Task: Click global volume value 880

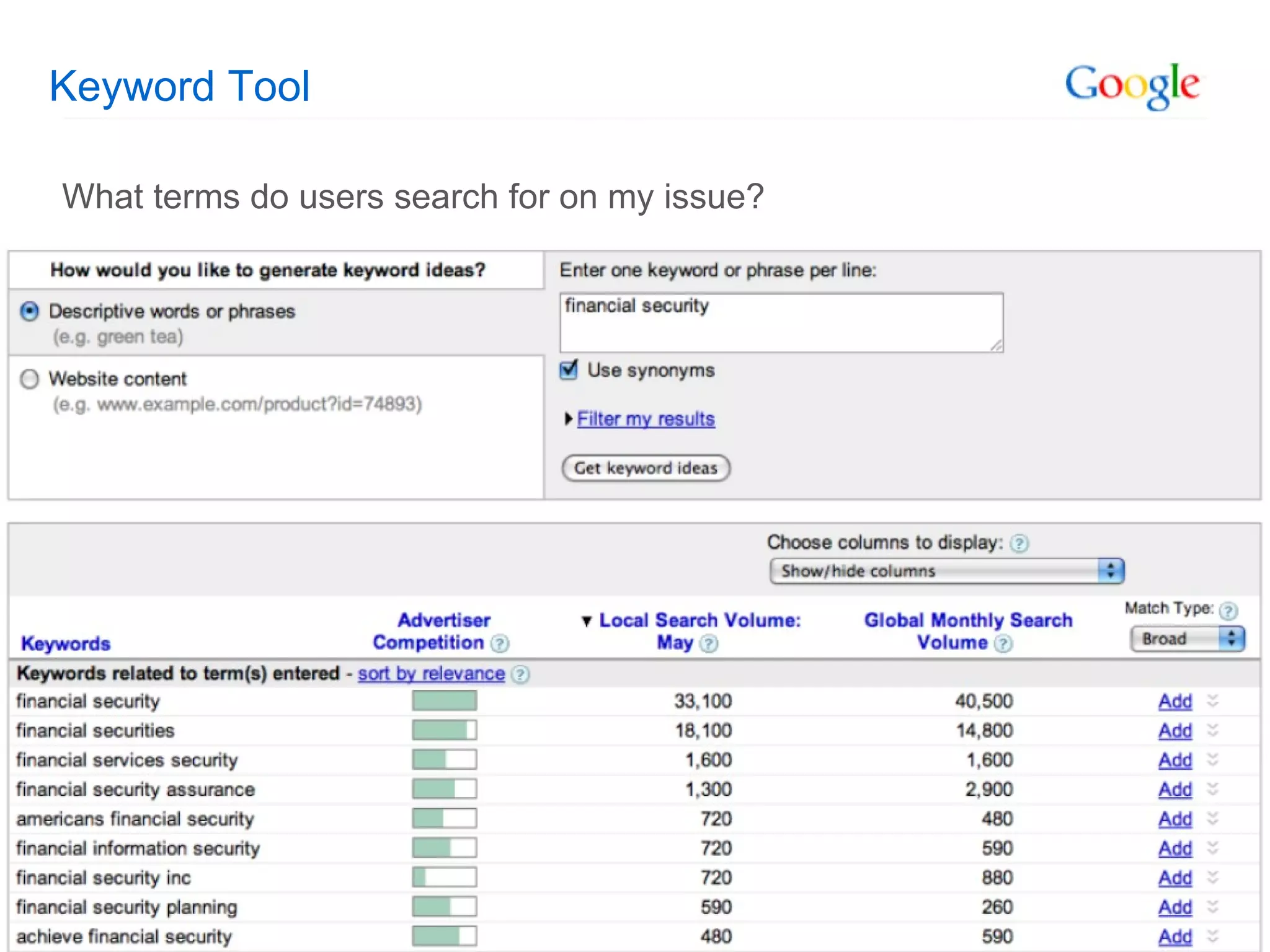Action: tap(997, 878)
